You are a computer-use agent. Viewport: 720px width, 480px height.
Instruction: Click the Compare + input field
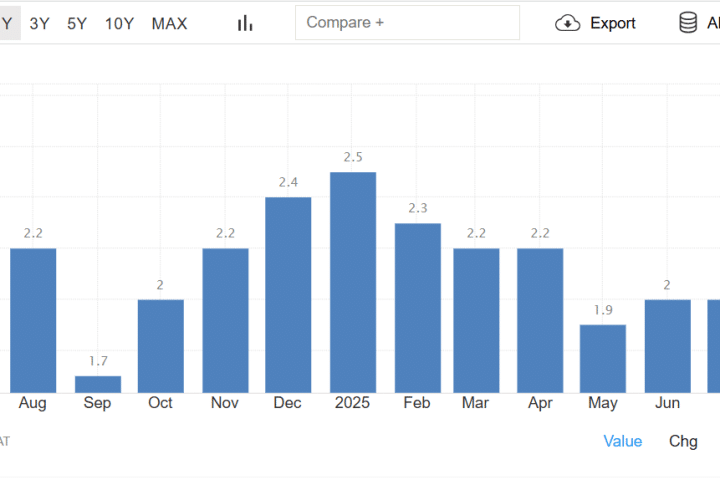(x=407, y=23)
